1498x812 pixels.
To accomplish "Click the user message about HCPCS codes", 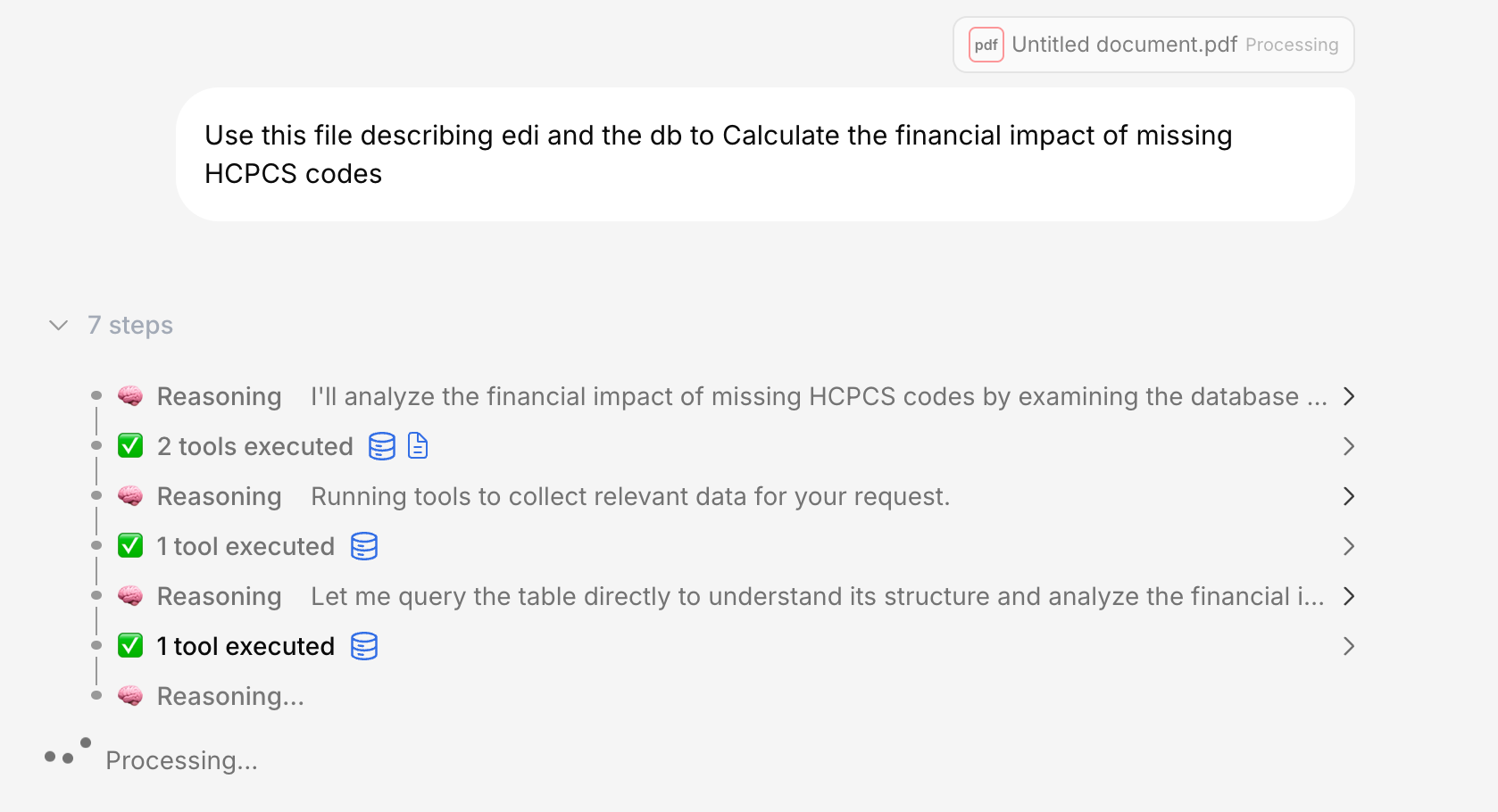I will click(718, 154).
